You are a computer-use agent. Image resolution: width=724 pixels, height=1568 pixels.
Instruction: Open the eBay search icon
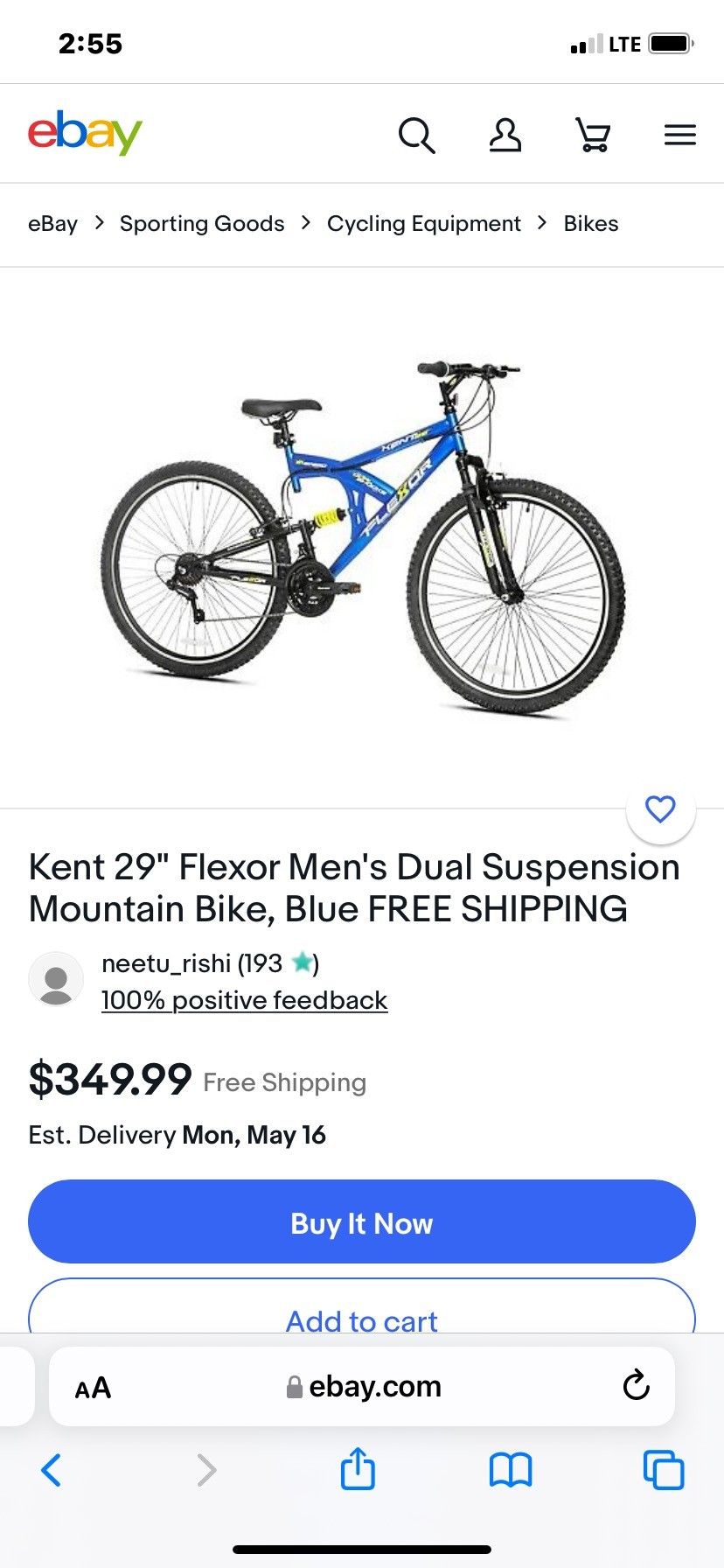coord(418,136)
